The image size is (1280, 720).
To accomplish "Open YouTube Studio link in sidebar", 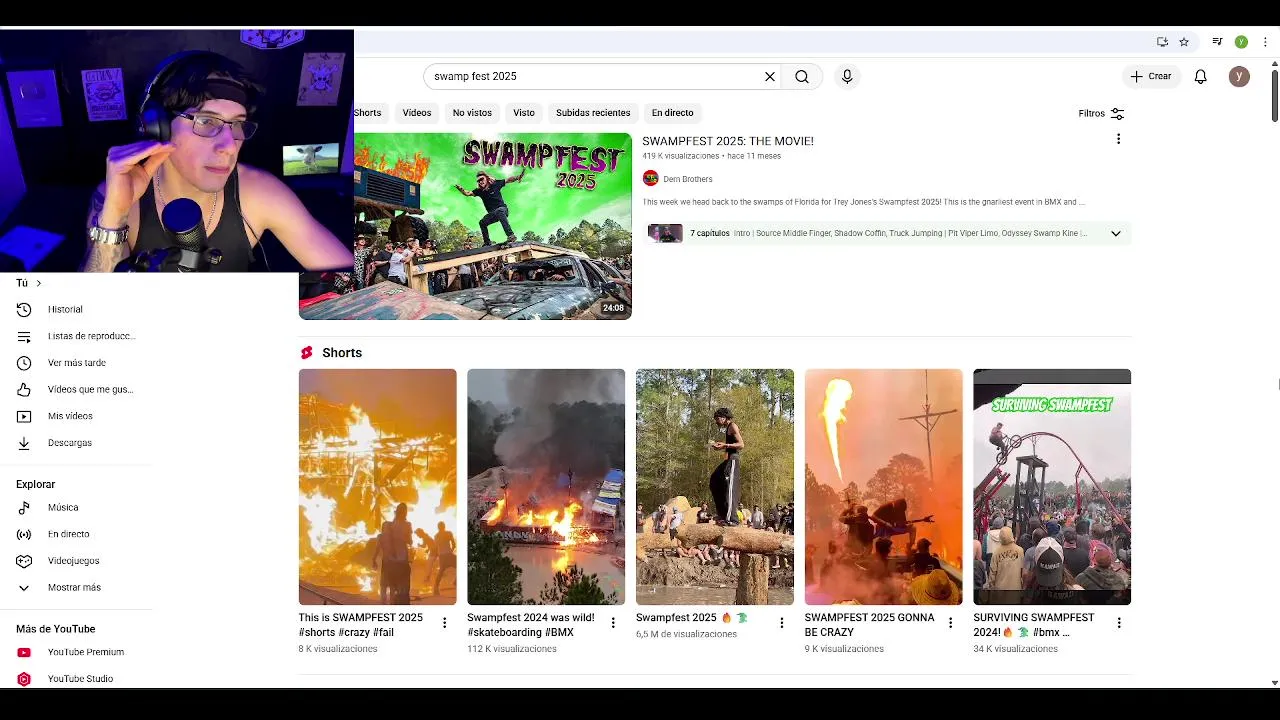I will 80,679.
